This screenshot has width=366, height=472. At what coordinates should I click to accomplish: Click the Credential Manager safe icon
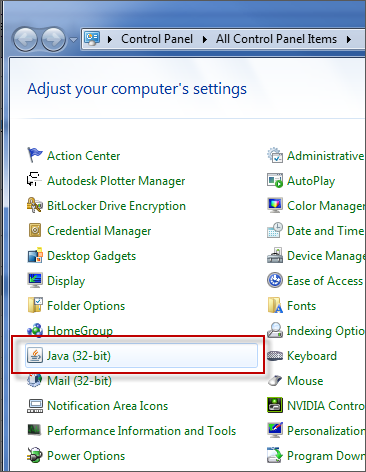point(35,230)
